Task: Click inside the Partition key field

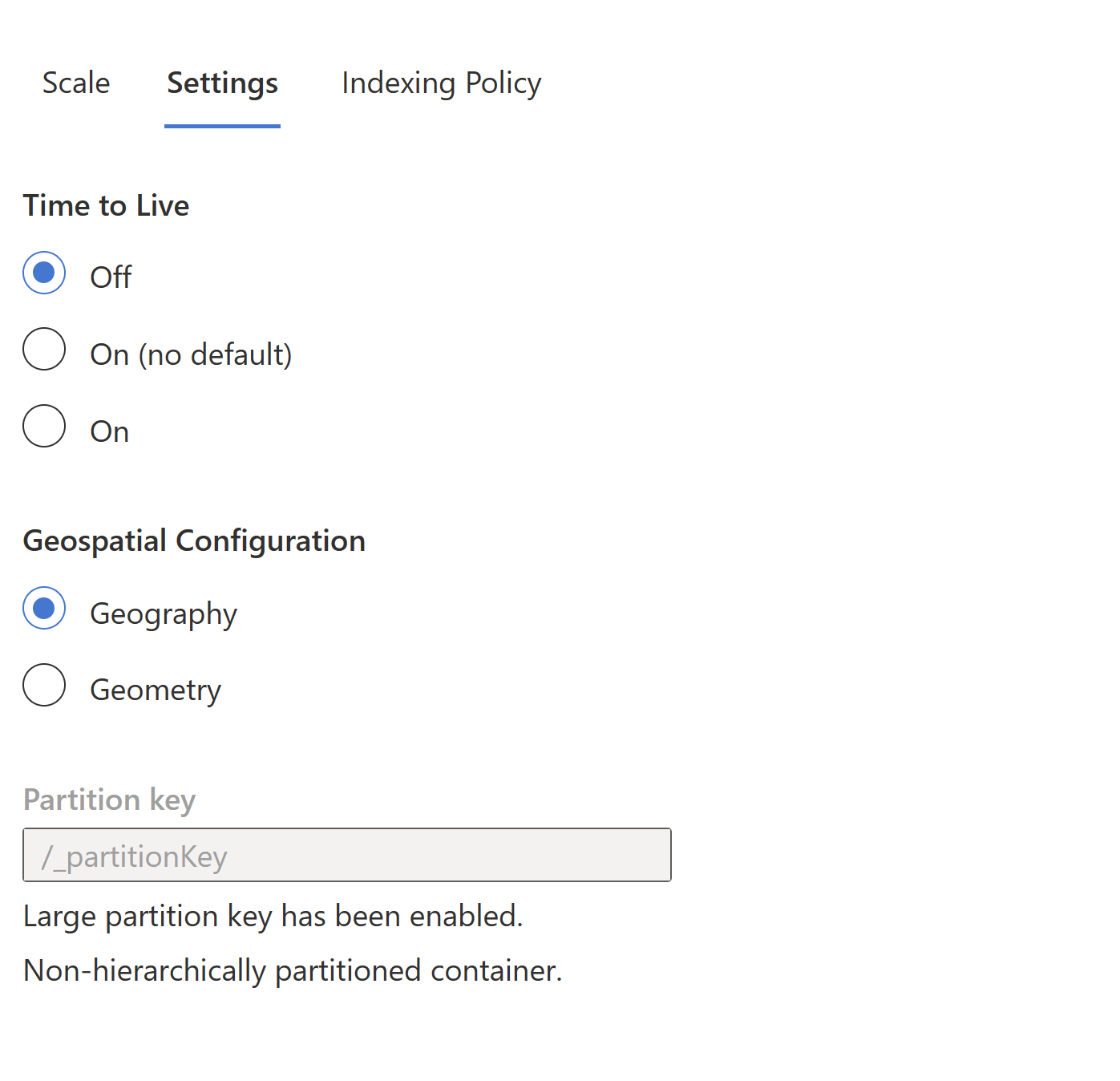Action: click(x=346, y=855)
